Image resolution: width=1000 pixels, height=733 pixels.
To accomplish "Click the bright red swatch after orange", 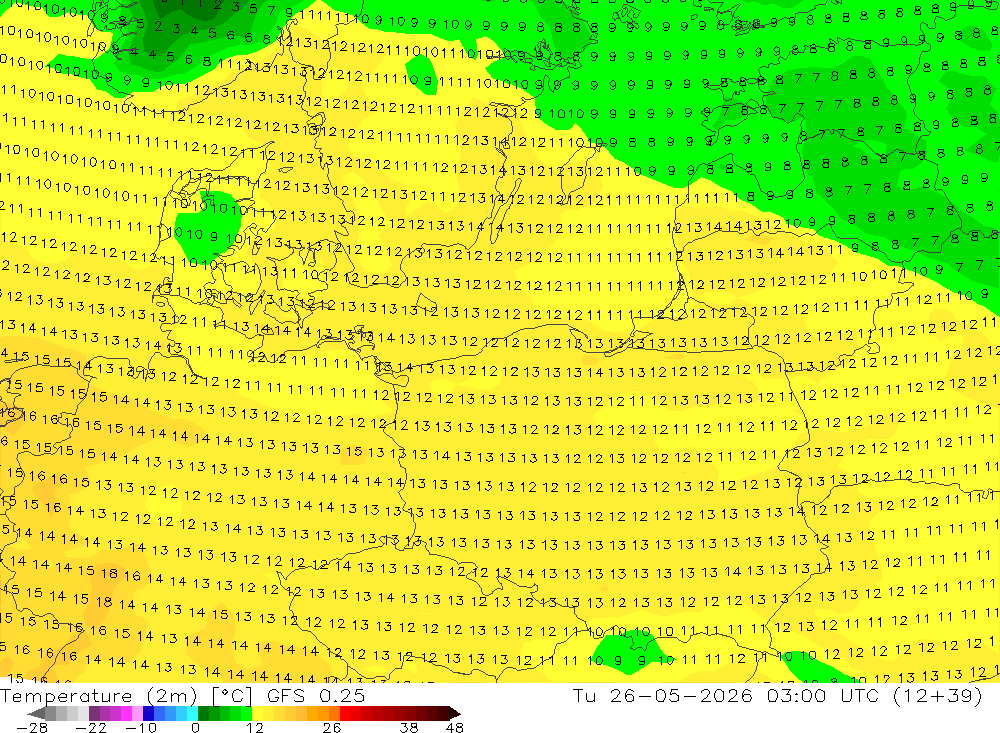I will (345, 713).
